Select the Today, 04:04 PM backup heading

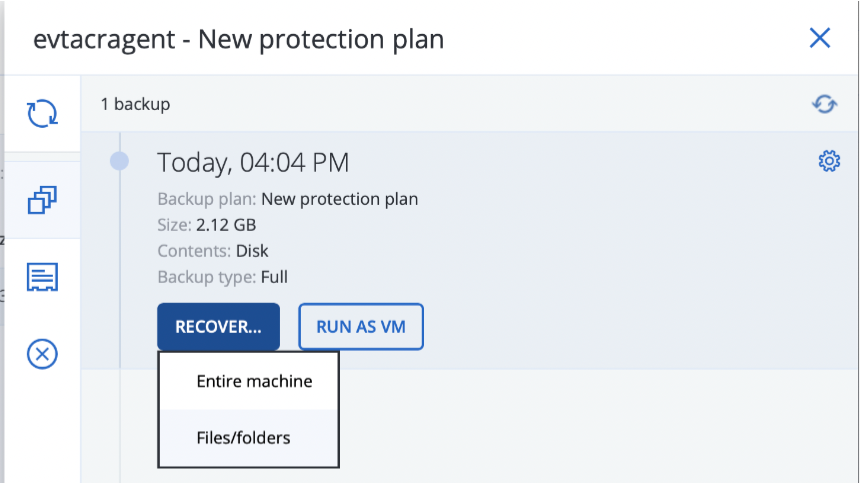[x=253, y=162]
